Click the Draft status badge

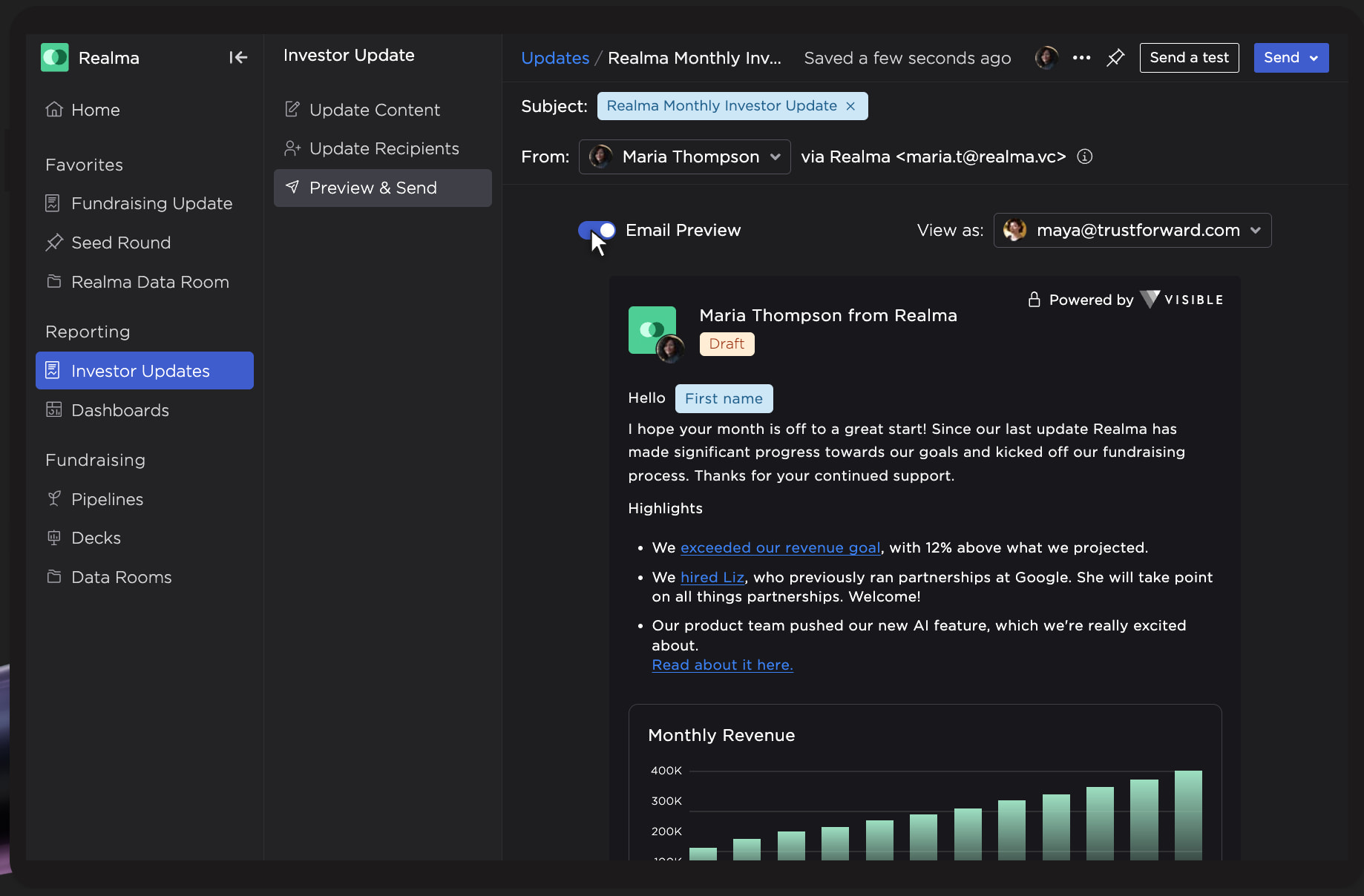(x=727, y=344)
